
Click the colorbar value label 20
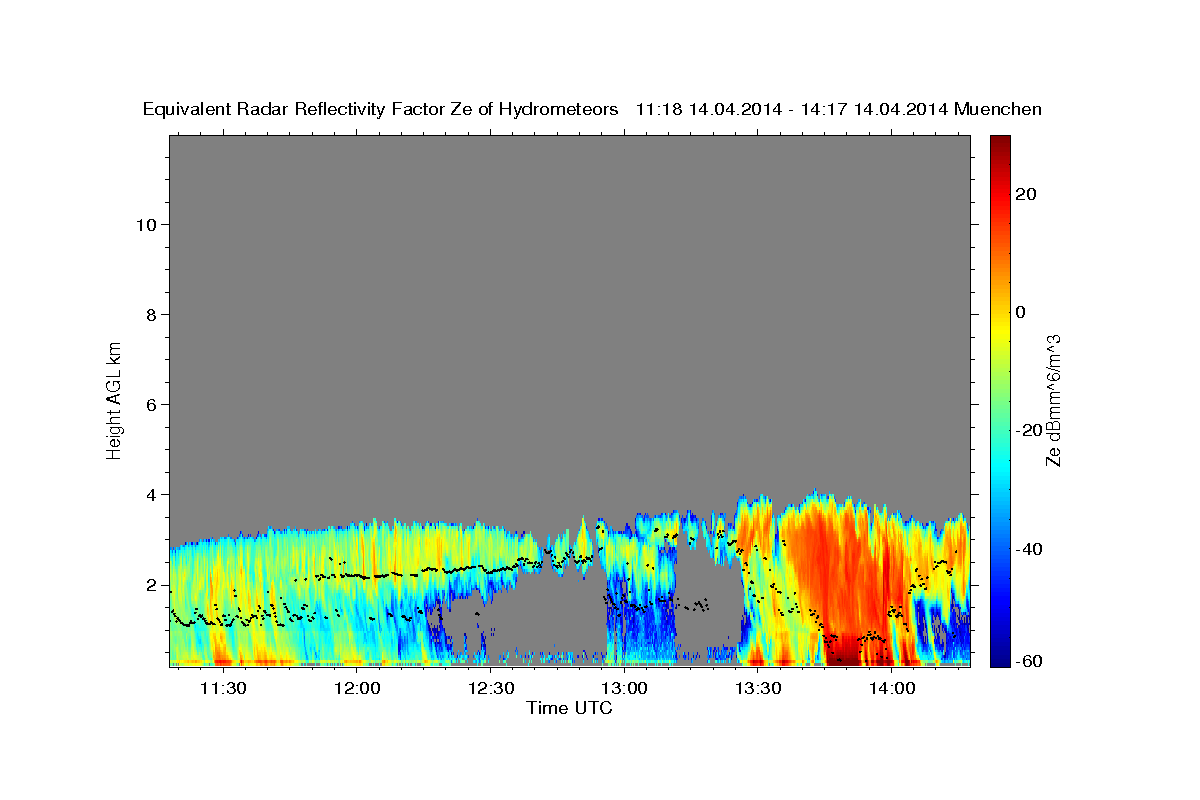pos(1025,194)
